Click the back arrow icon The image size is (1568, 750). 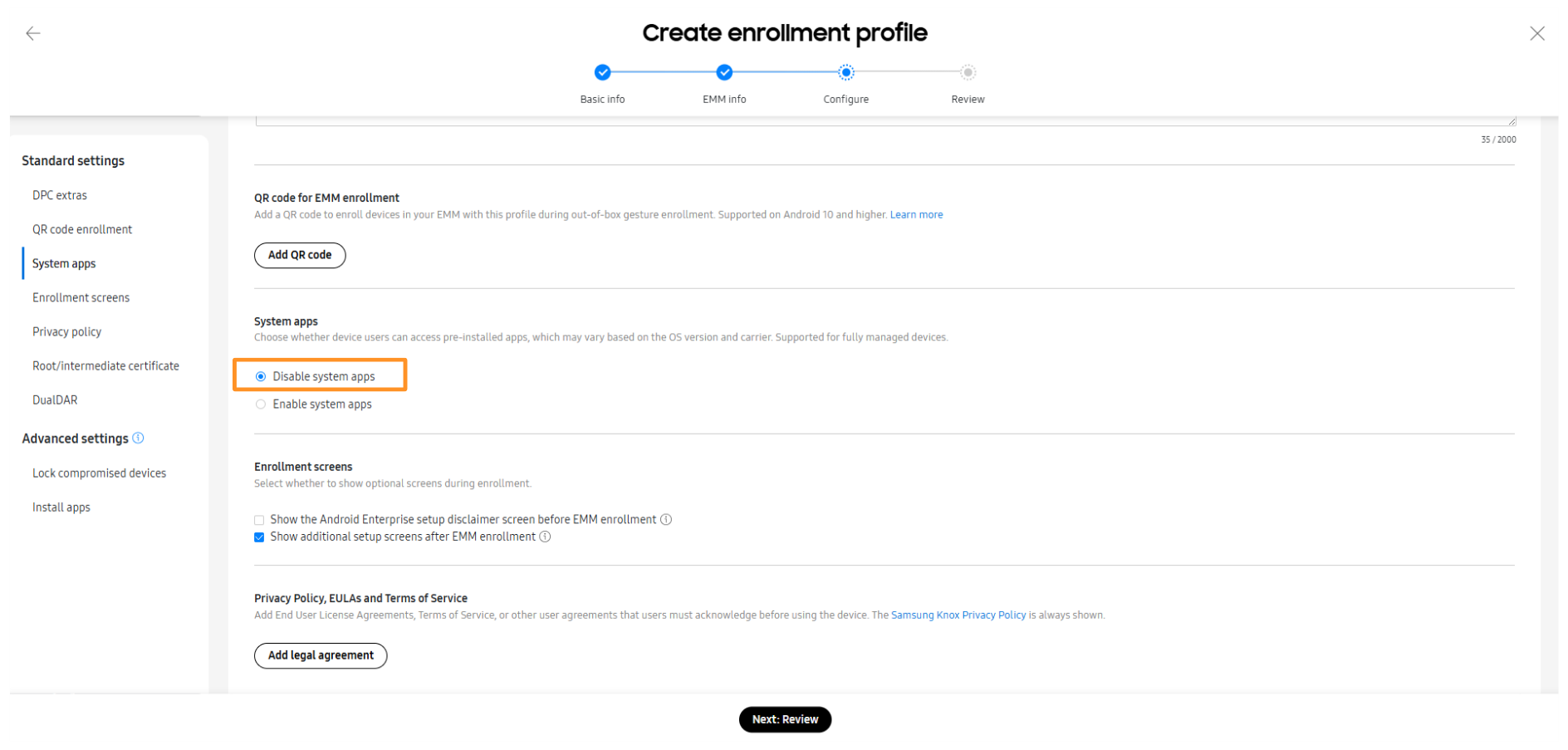33,33
